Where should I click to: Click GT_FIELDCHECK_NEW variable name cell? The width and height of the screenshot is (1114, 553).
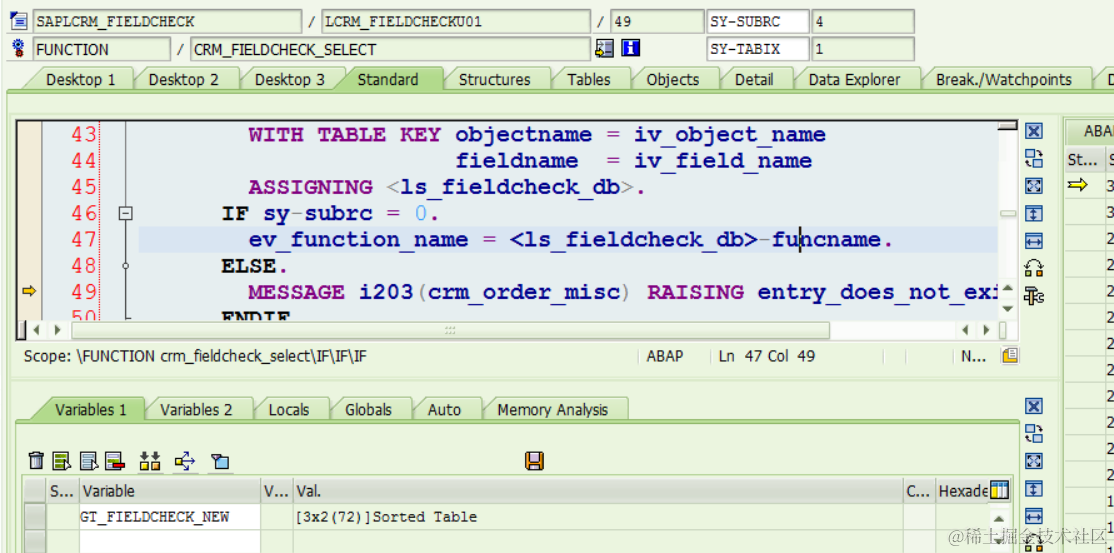(x=170, y=517)
